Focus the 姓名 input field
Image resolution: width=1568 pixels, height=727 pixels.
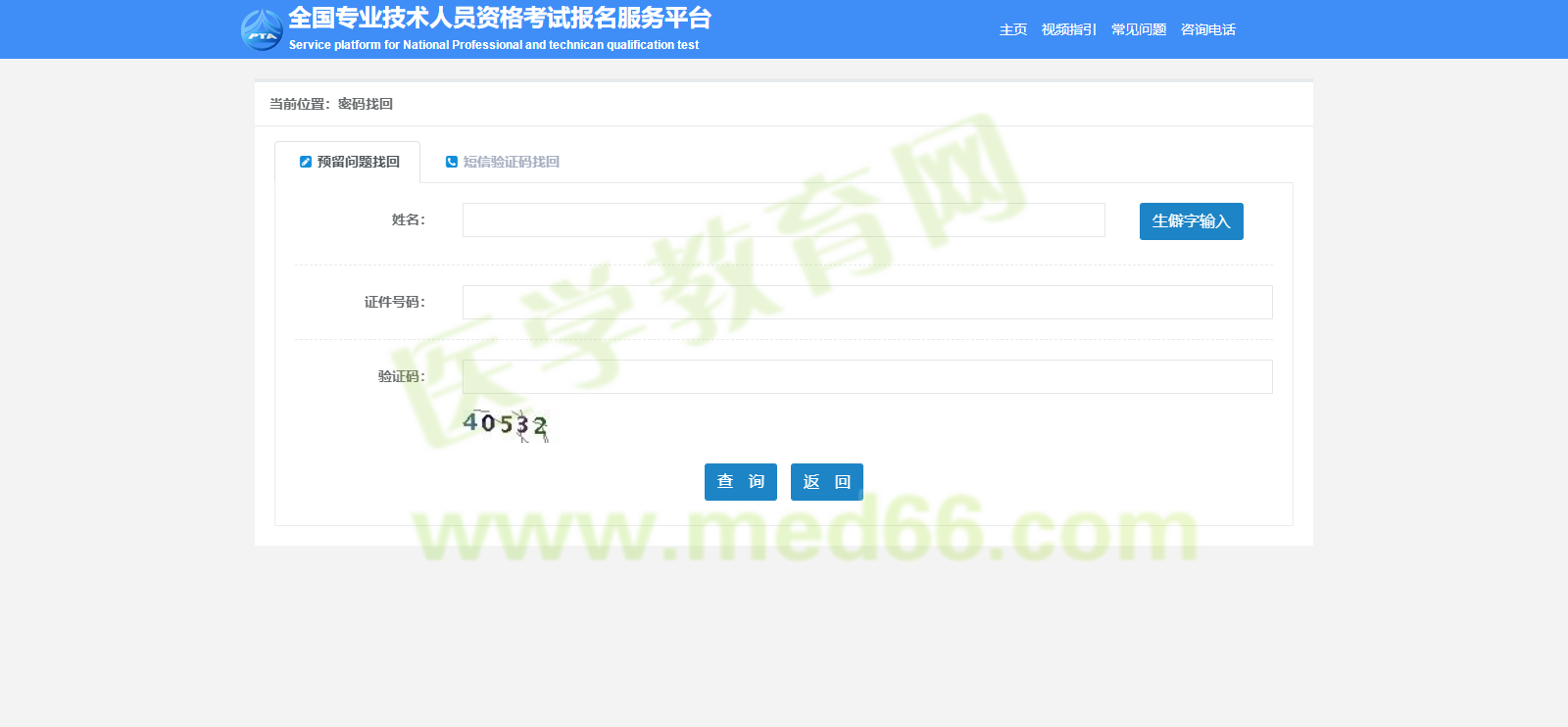click(x=783, y=220)
